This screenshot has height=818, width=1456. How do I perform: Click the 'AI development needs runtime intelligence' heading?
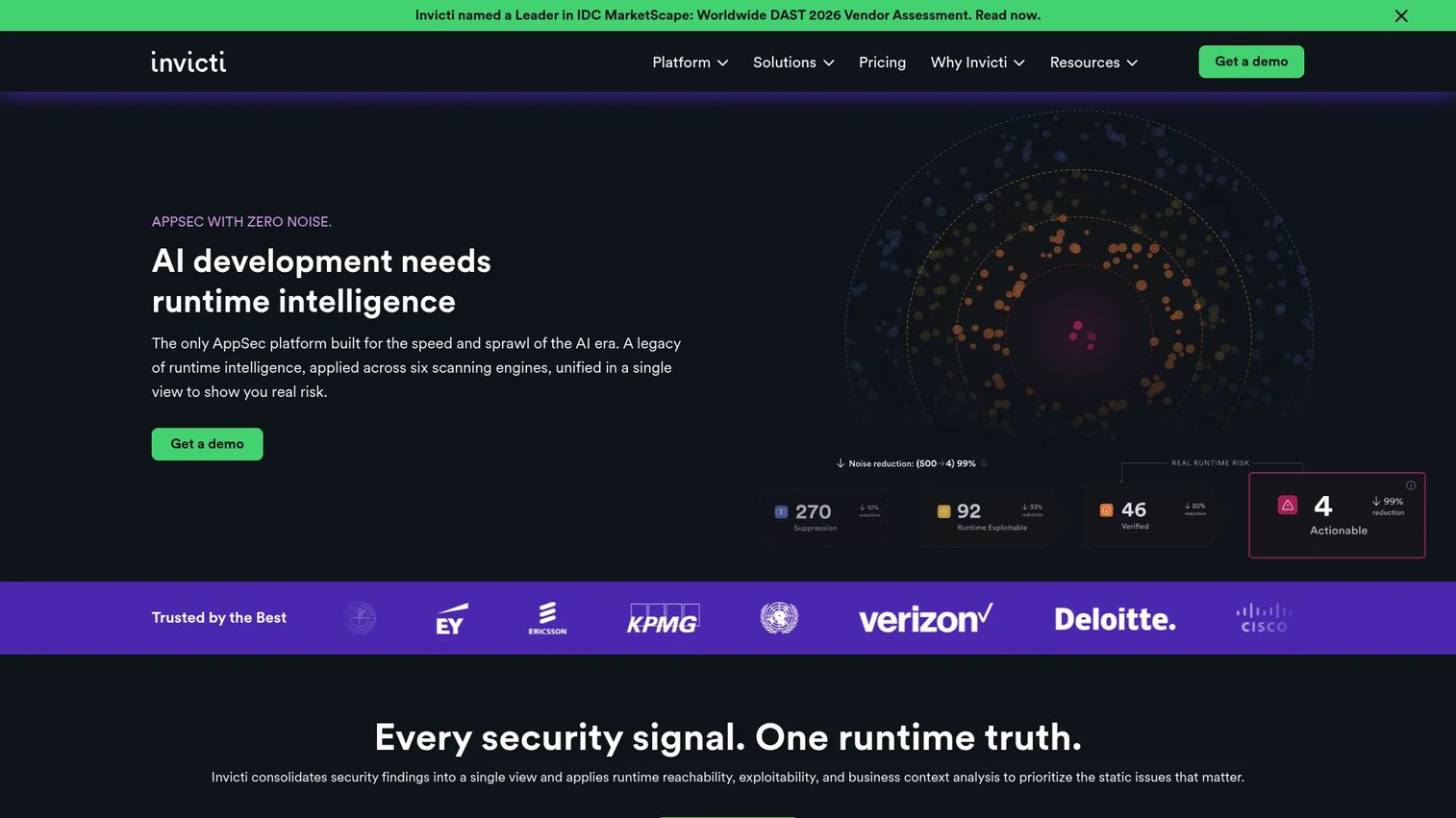321,281
